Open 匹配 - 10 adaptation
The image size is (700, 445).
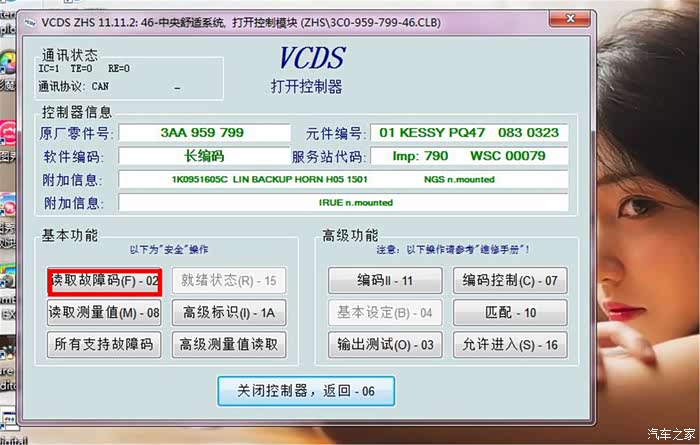pos(510,312)
